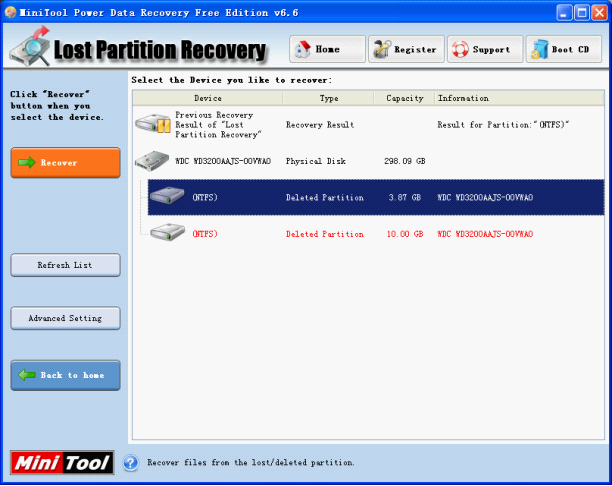The height and width of the screenshot is (486, 612).
Task: Click the Boot CD button
Action: (x=564, y=49)
